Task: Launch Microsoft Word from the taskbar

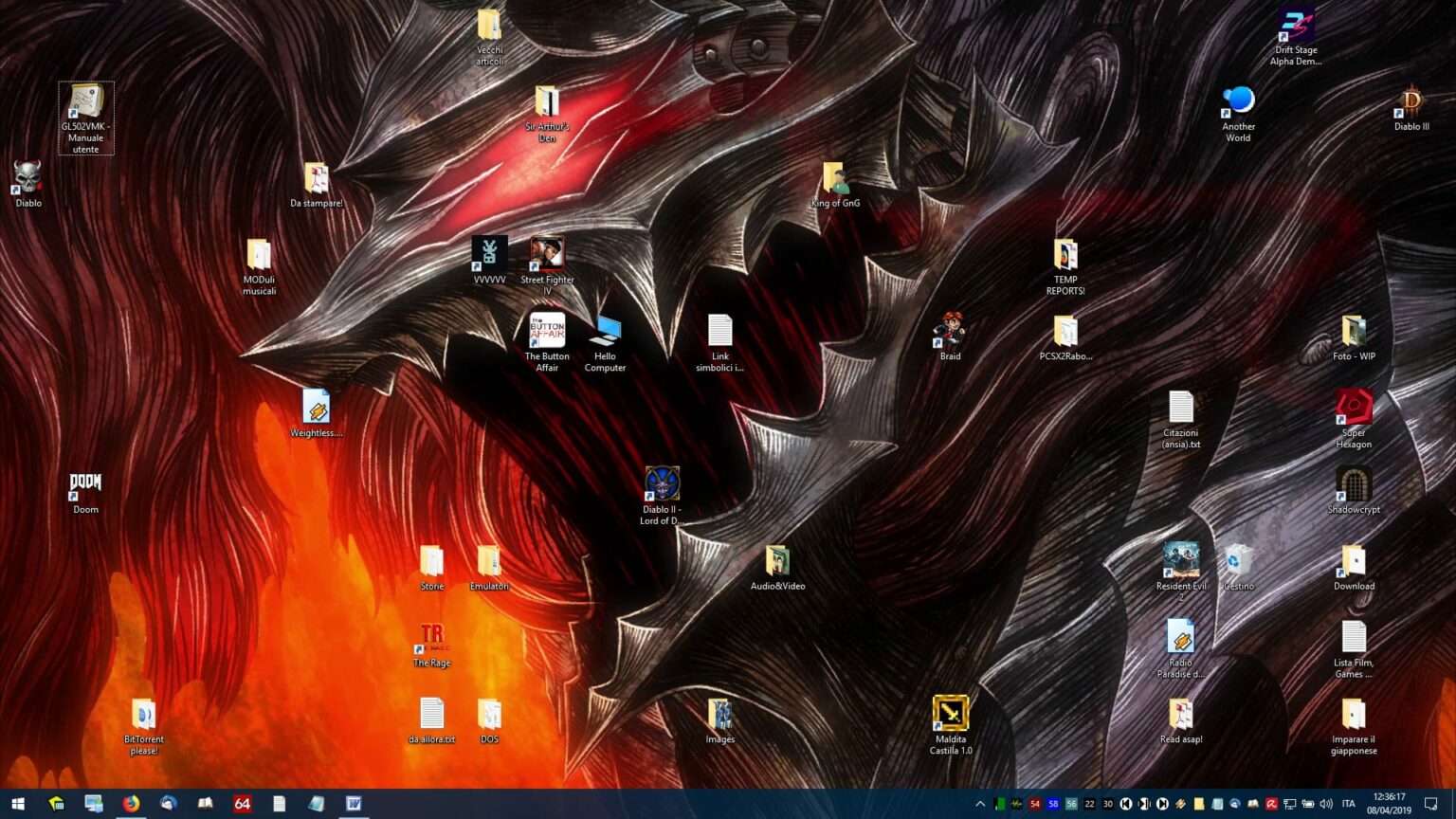Action: pyautogui.click(x=353, y=804)
